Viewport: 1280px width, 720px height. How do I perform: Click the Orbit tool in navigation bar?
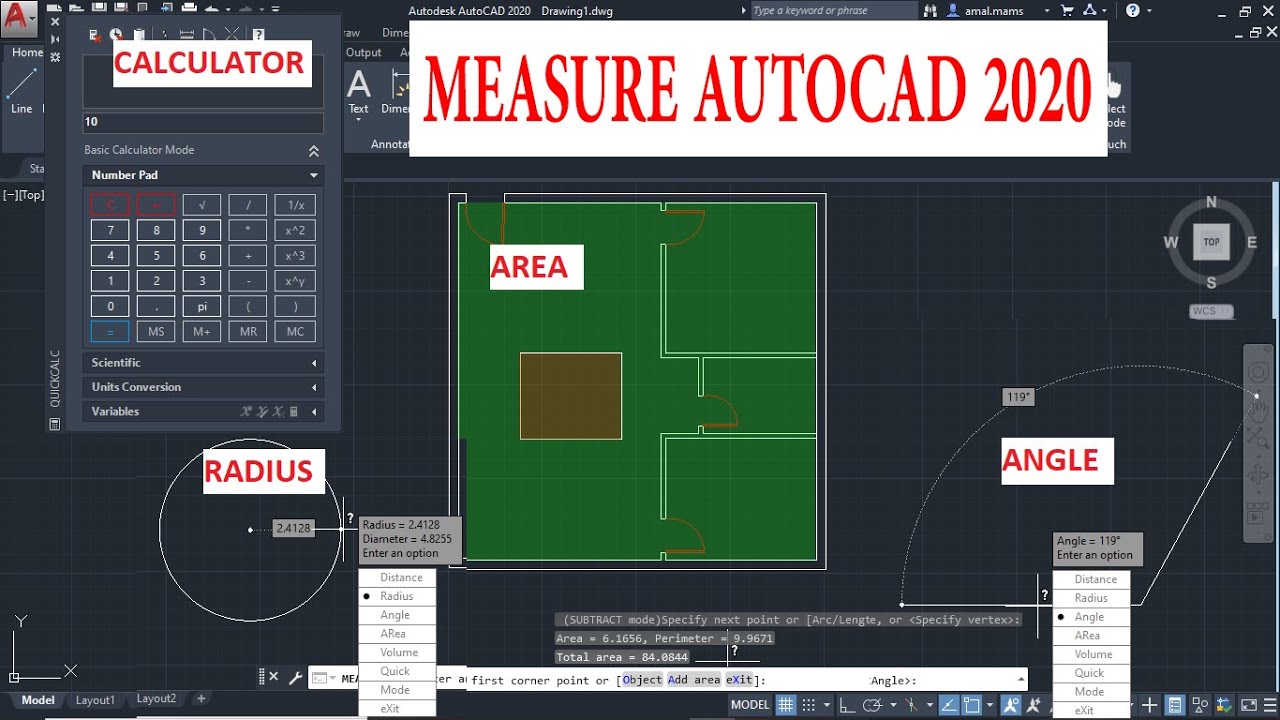[x=1258, y=477]
